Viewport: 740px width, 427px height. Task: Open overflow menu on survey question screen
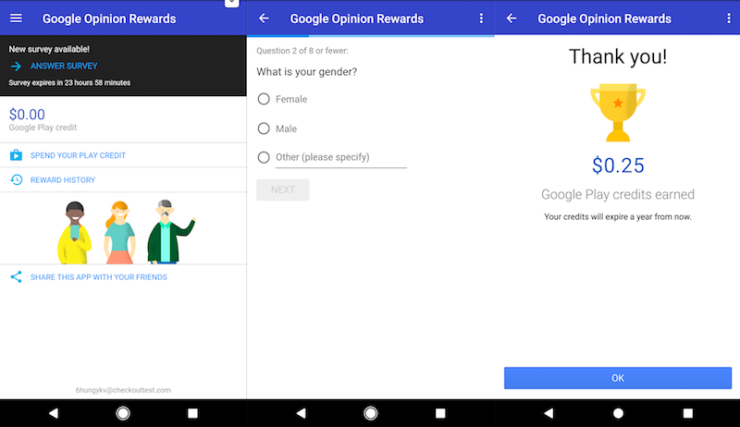pyautogui.click(x=481, y=18)
